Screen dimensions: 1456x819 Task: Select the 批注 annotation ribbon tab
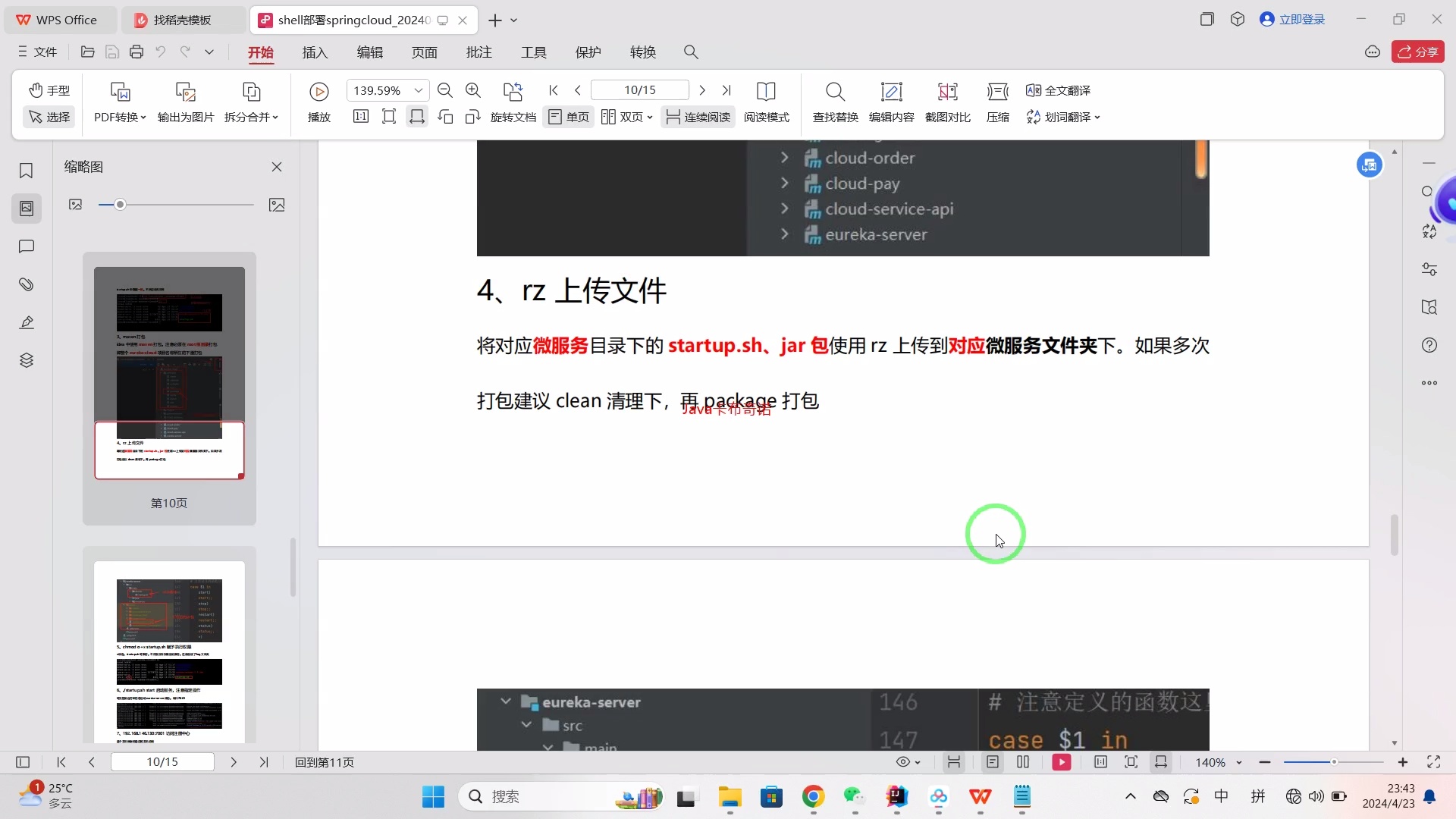pyautogui.click(x=479, y=52)
